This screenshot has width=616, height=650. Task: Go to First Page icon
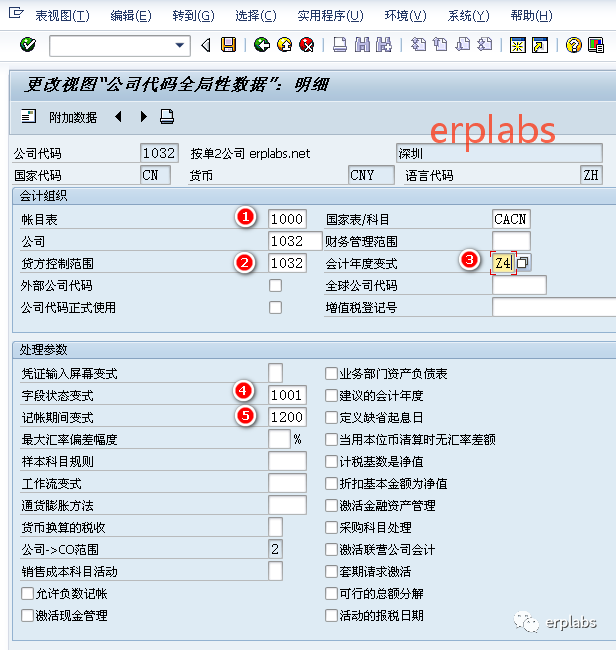(x=418, y=45)
